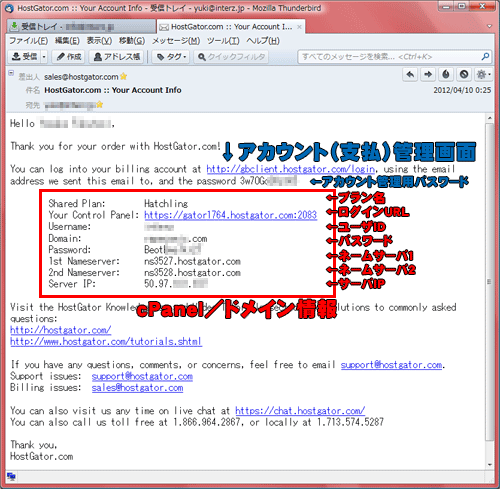Click the Forward arrow icon
This screenshot has width=500, height=489.
point(428,74)
